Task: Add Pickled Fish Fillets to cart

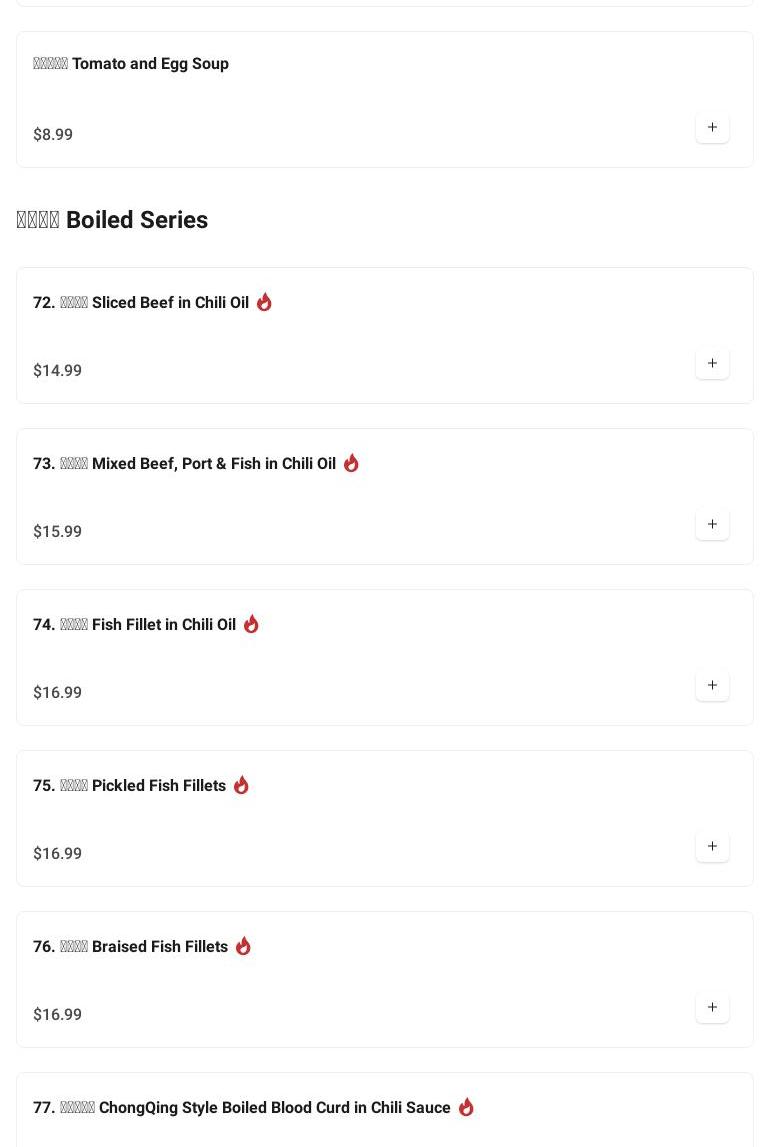Action: click(712, 847)
